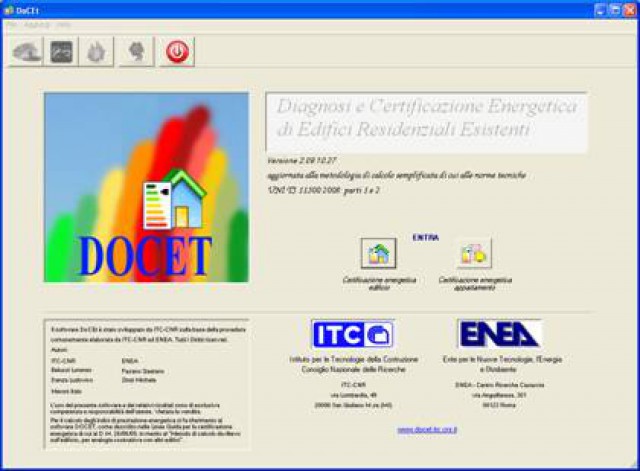Click the DOCET splash logo image
Image resolution: width=640 pixels, height=471 pixels.
pos(147,187)
